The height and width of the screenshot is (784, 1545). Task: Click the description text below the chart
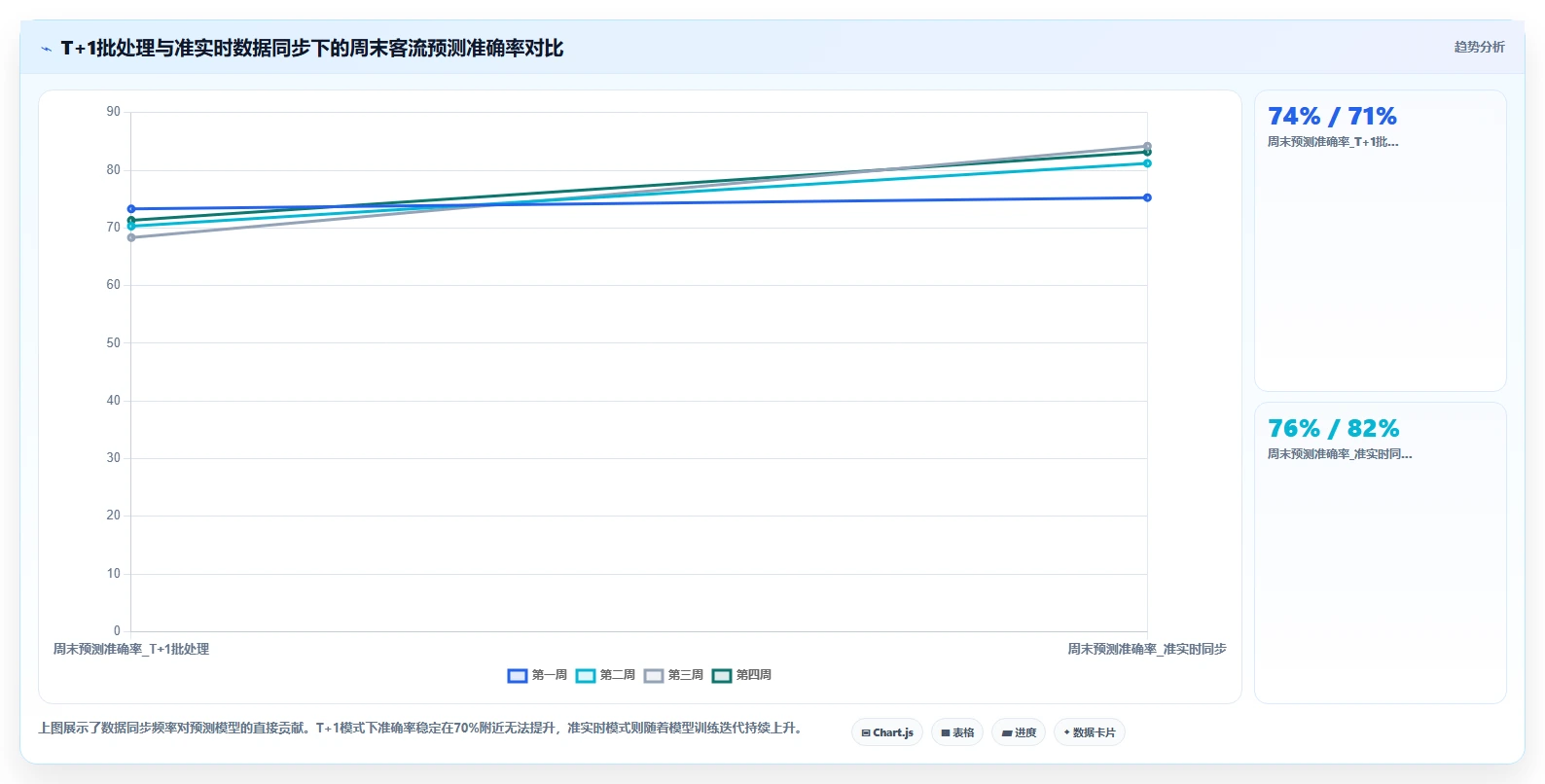tap(420, 728)
